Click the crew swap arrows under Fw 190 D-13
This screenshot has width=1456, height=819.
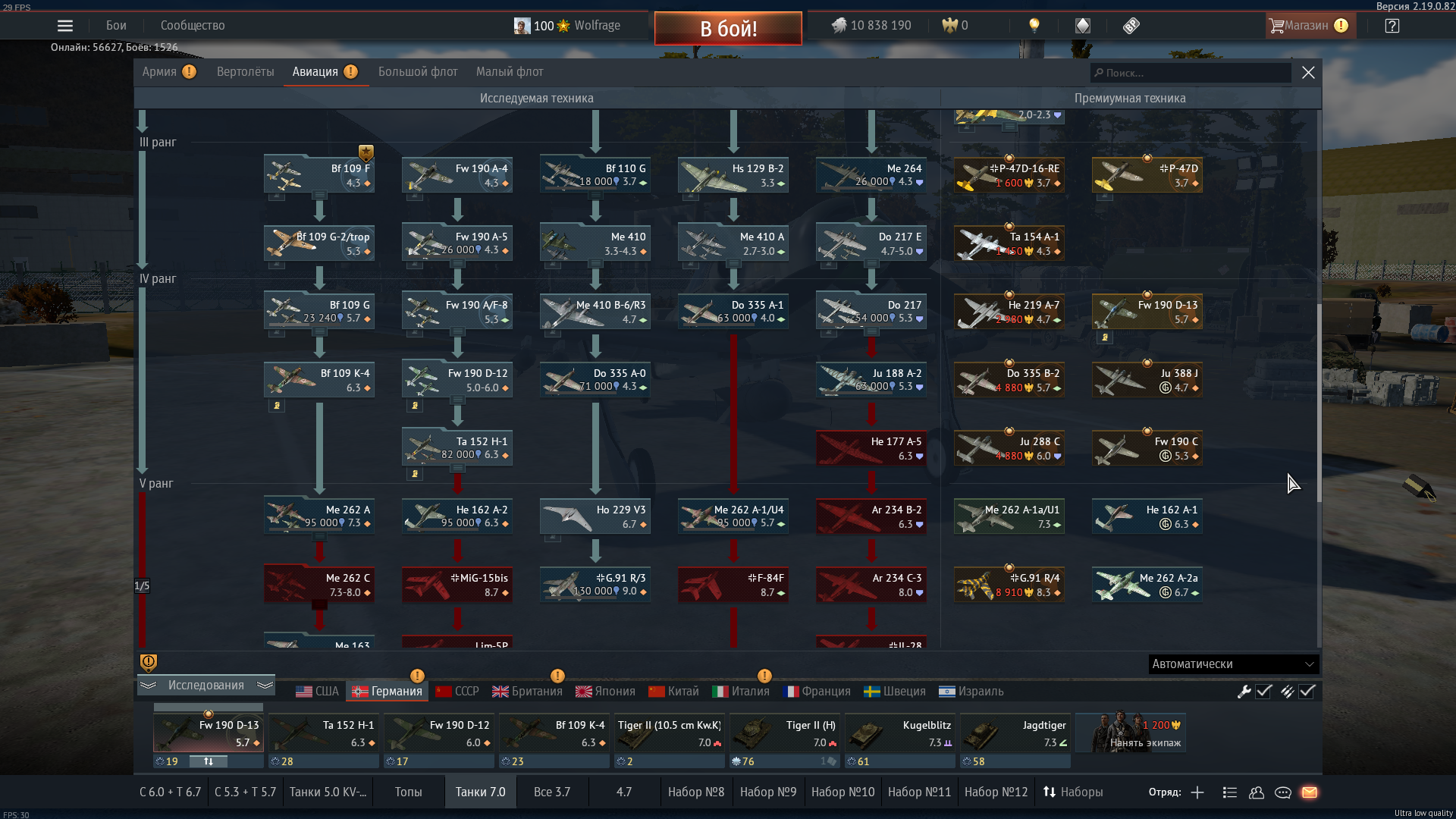pyautogui.click(x=209, y=761)
